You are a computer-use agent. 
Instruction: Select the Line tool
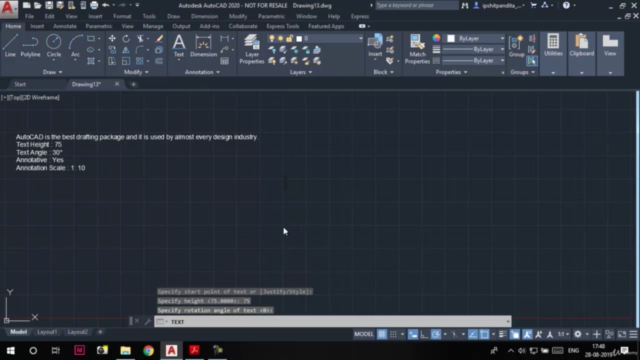(10, 45)
